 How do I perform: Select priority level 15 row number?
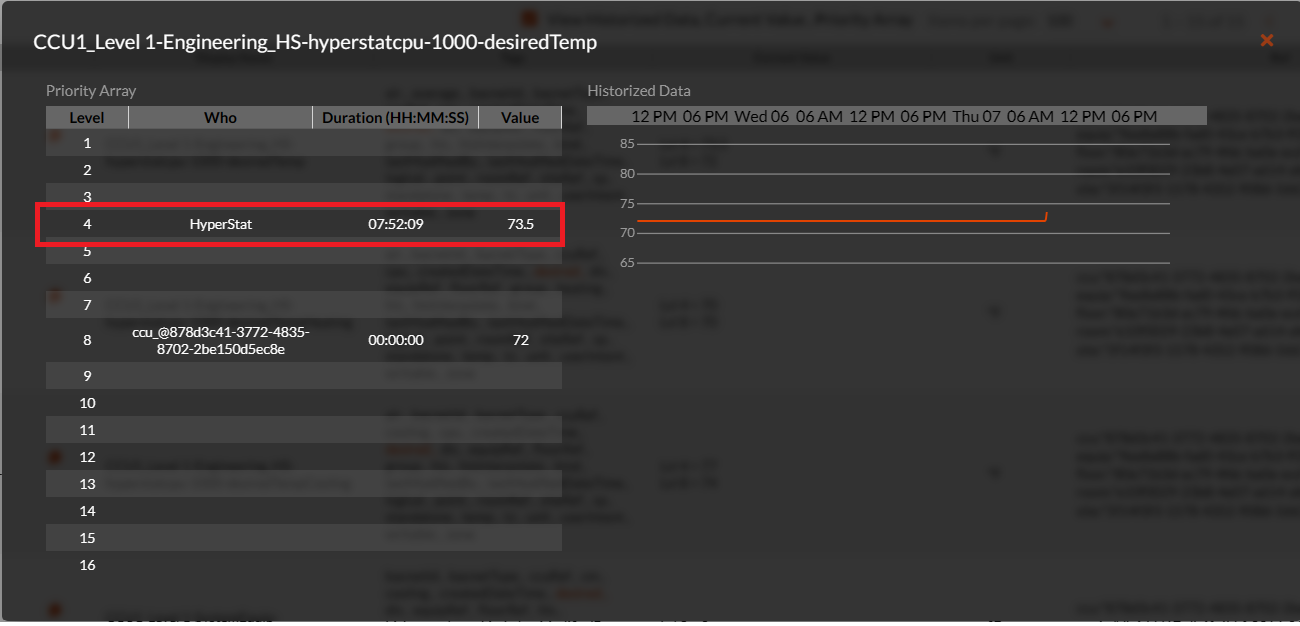point(87,538)
